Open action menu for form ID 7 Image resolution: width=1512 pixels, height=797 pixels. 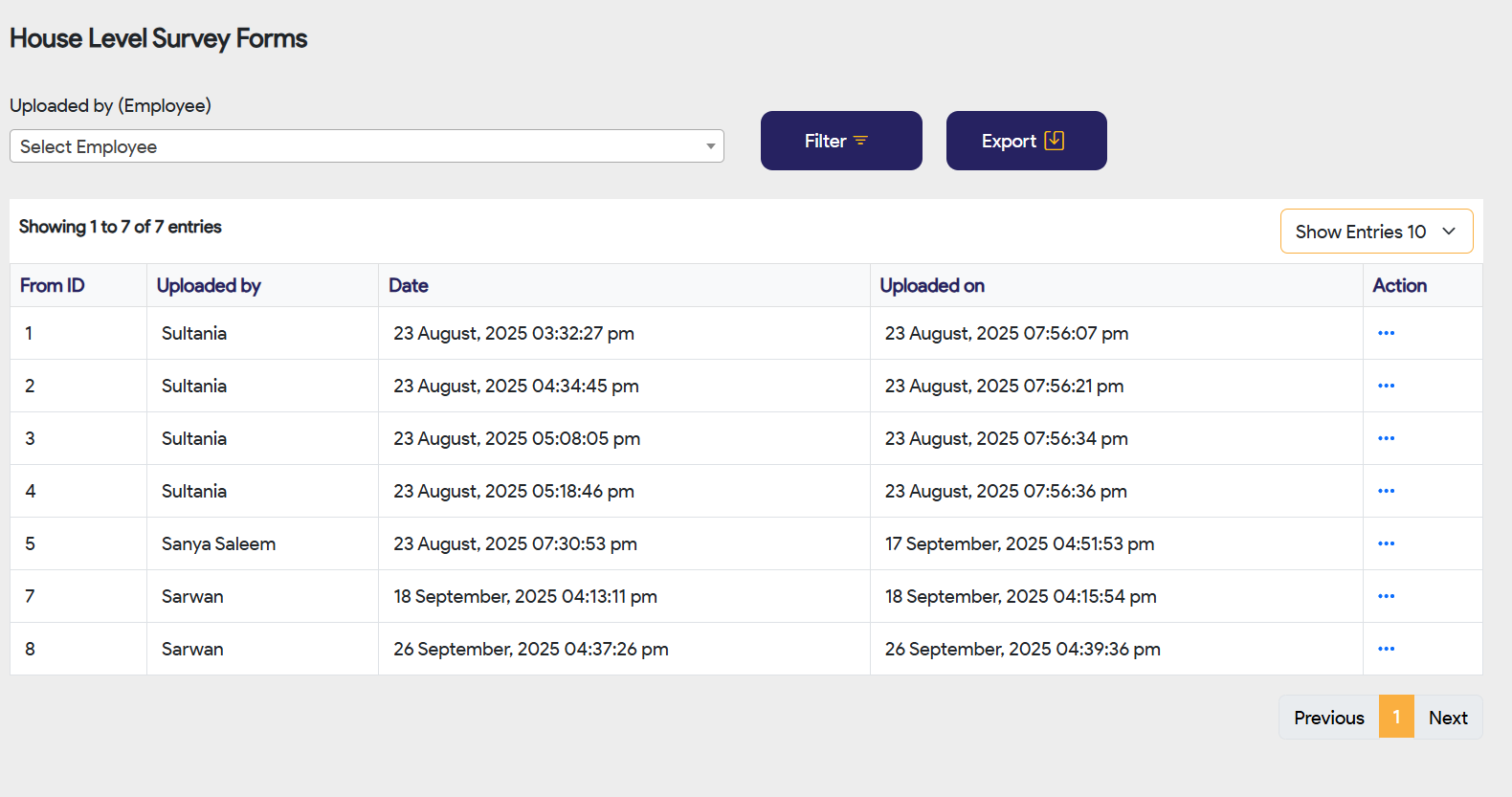click(1386, 596)
